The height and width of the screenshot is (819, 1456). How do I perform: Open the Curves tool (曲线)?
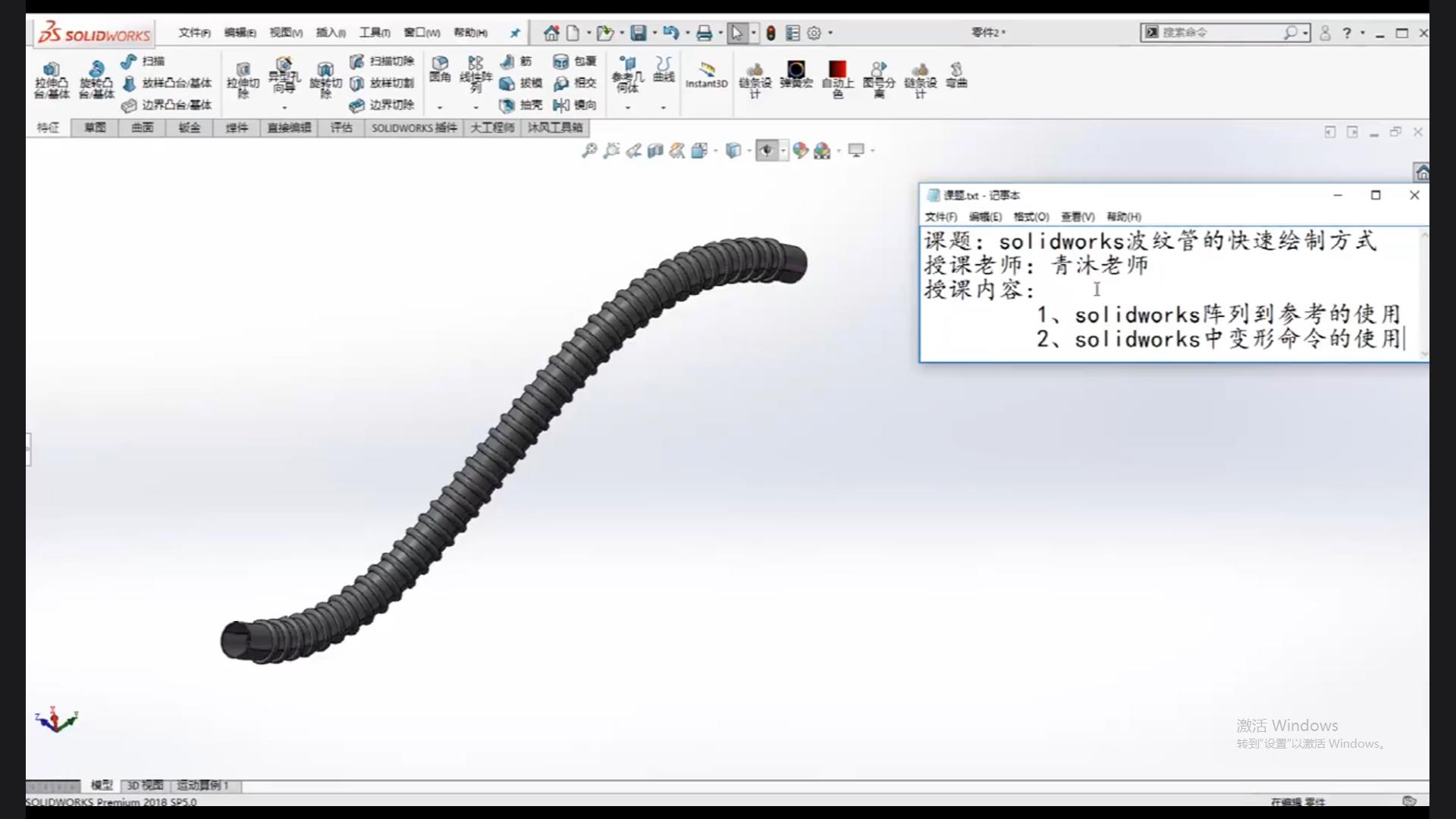click(x=664, y=69)
